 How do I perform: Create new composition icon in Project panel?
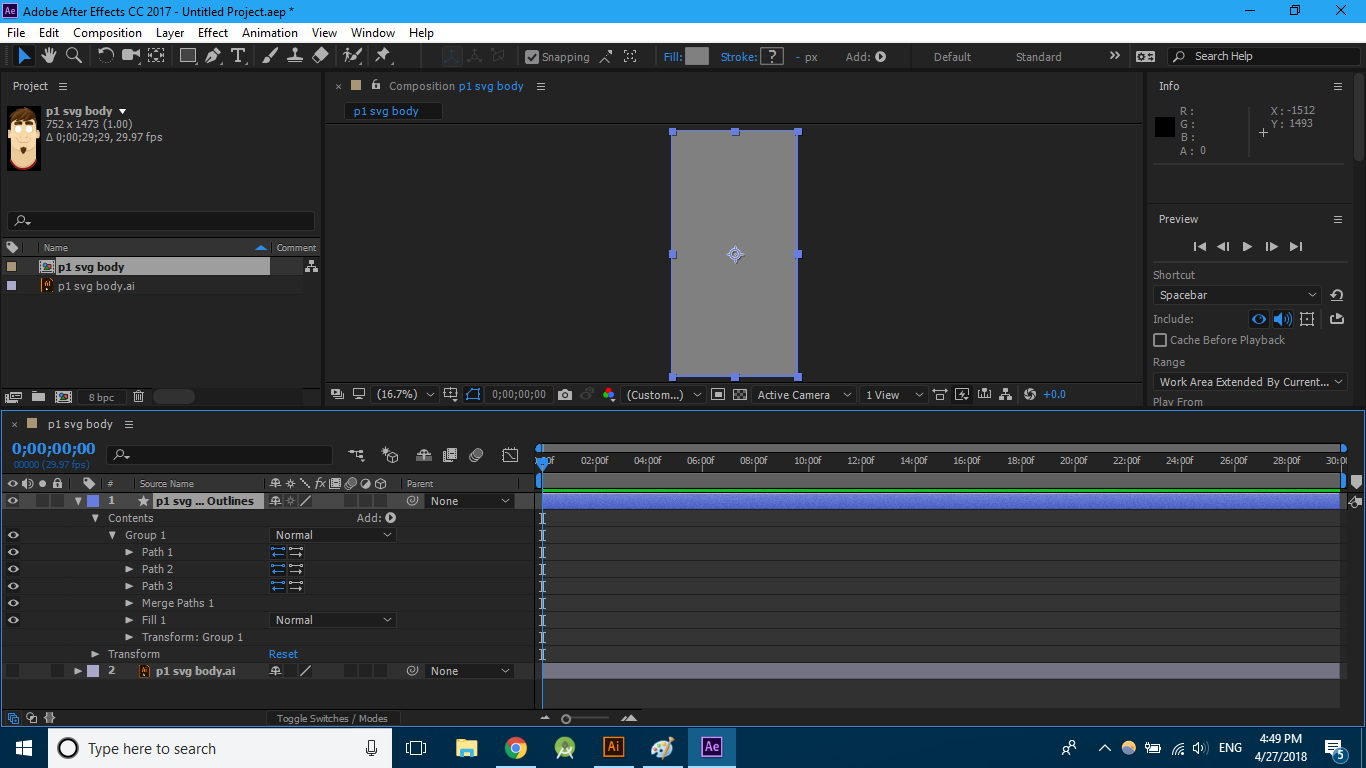(x=63, y=397)
